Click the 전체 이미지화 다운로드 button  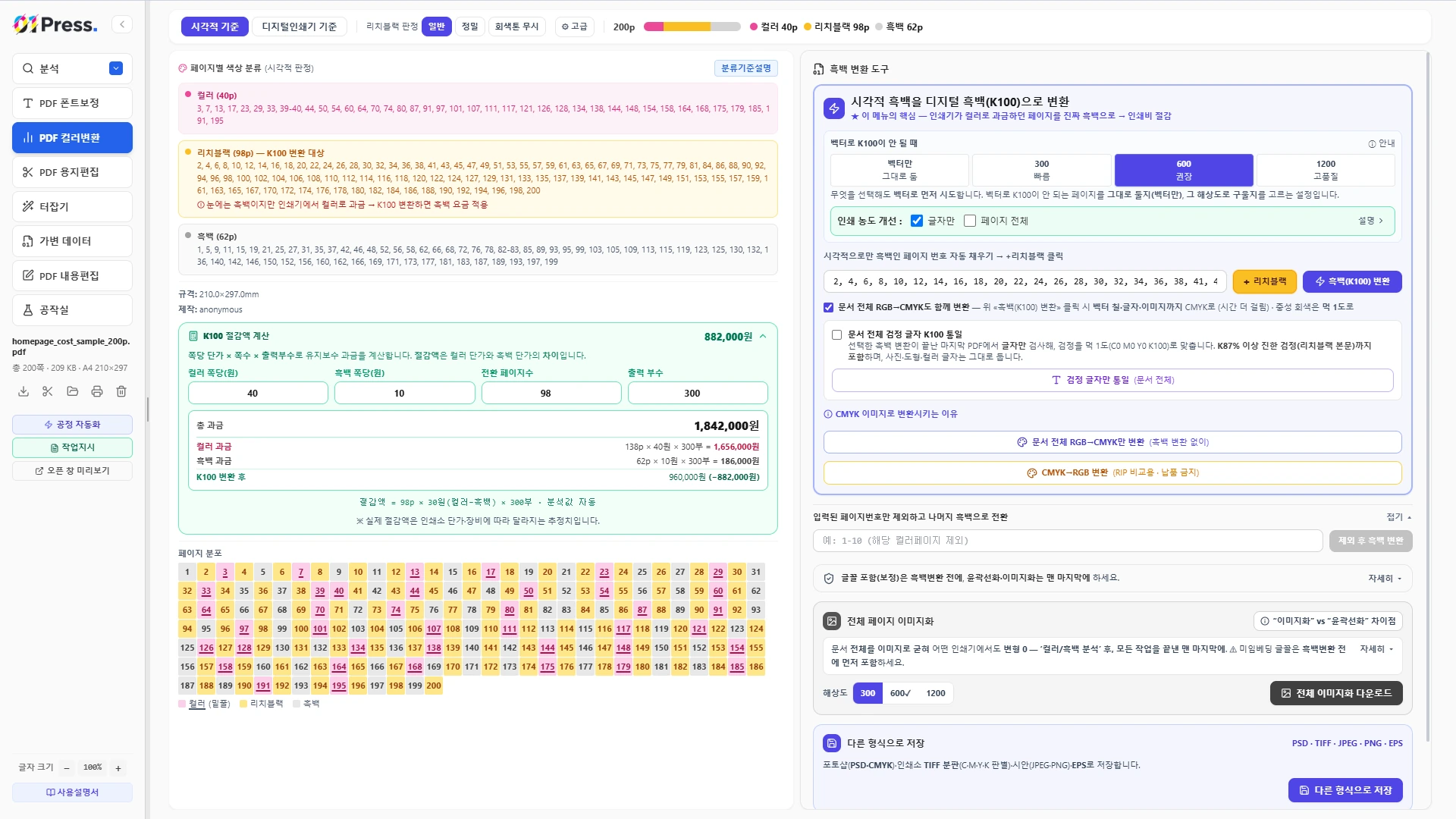[x=1336, y=693]
